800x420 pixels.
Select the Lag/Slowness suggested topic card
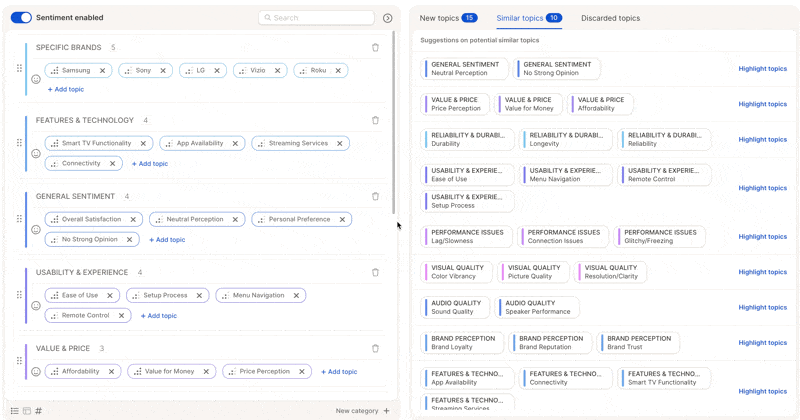(x=468, y=237)
